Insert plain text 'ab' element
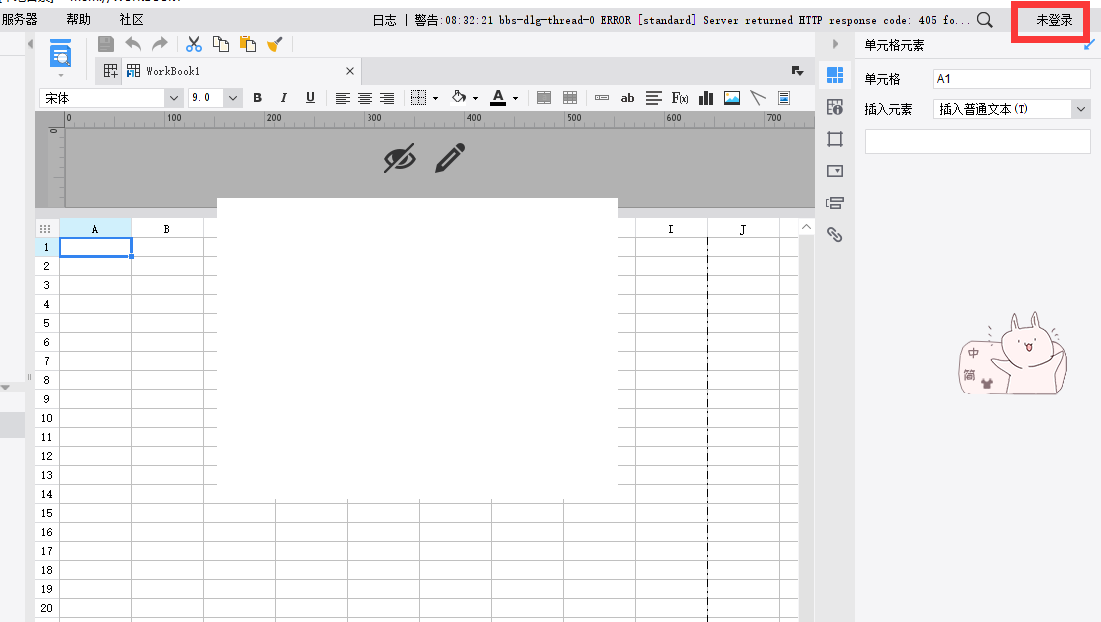Image resolution: width=1101 pixels, height=622 pixels. pos(627,98)
